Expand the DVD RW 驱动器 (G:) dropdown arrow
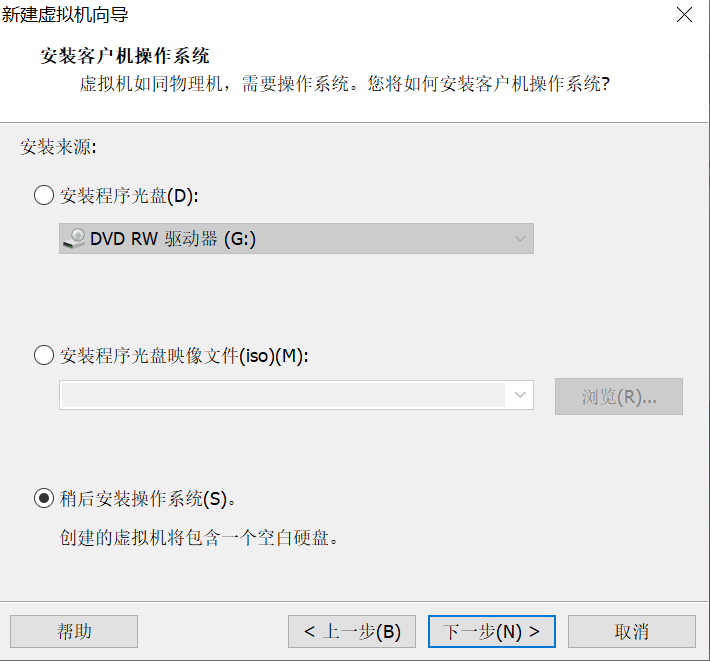This screenshot has height=661, width=710. point(520,238)
